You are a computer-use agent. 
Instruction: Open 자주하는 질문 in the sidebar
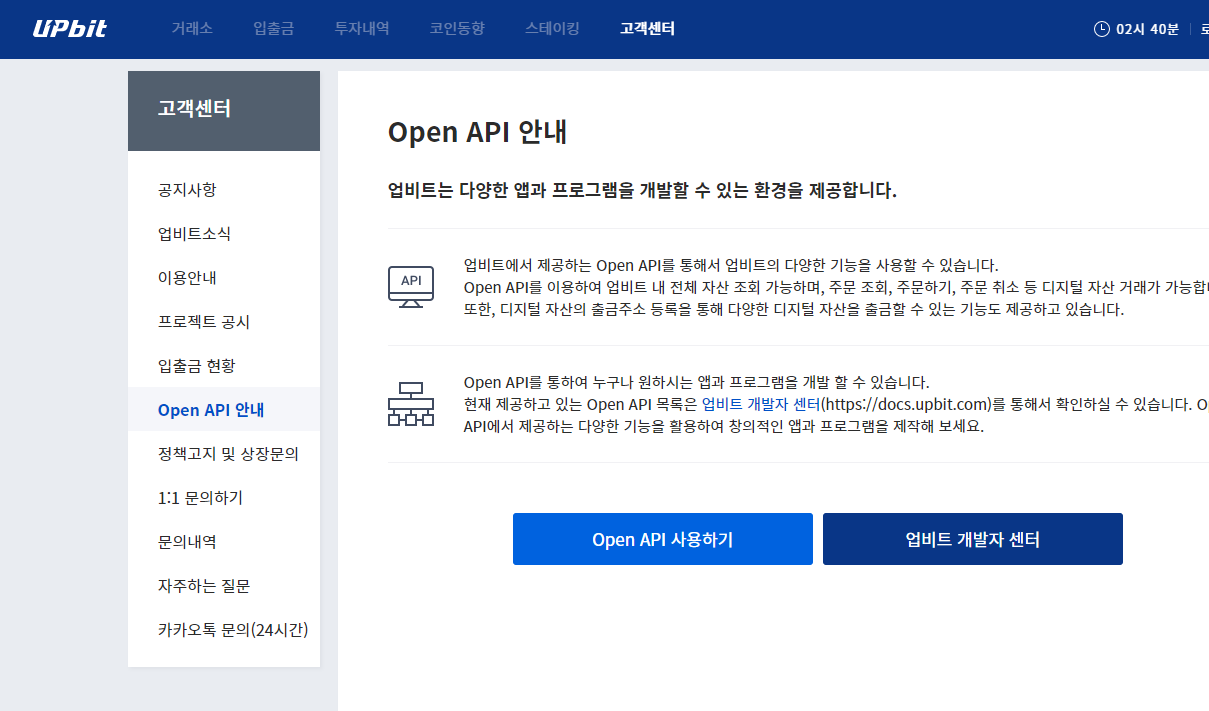[x=224, y=585]
